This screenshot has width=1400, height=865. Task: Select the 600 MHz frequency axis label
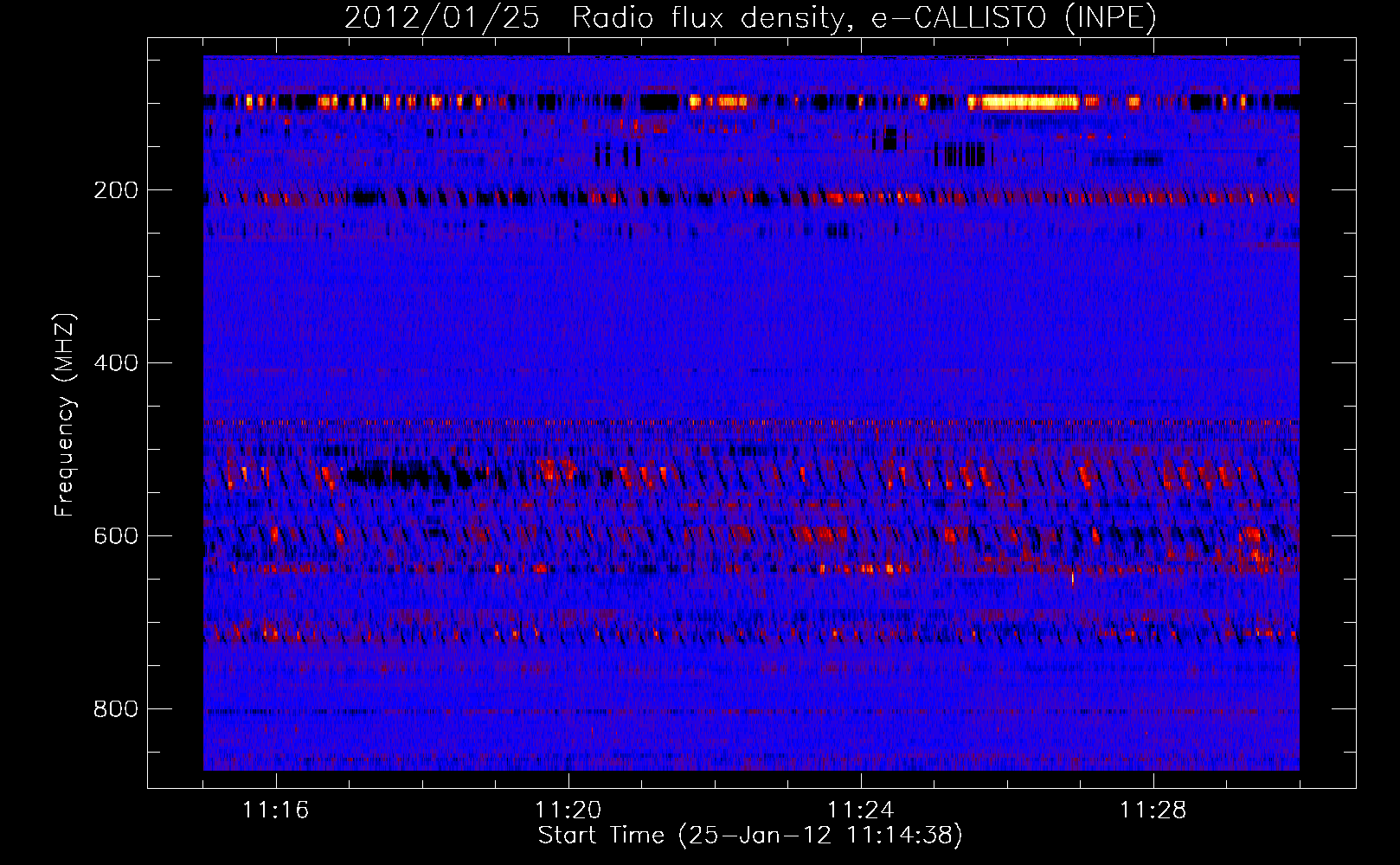pos(116,536)
